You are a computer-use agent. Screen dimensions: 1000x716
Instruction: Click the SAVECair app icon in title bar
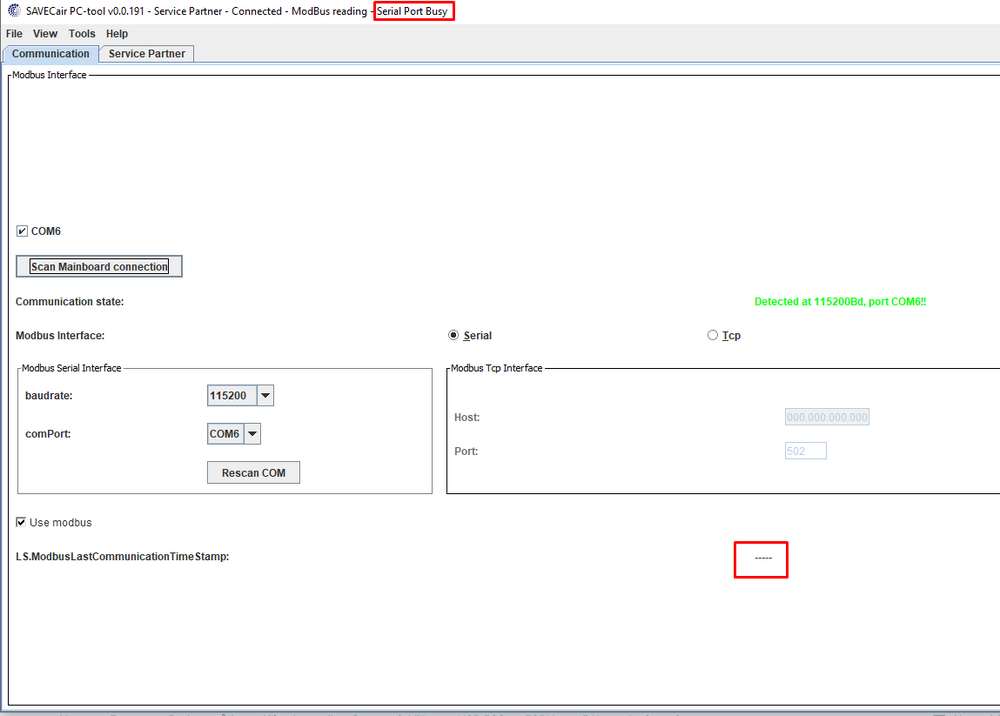pyautogui.click(x=13, y=11)
